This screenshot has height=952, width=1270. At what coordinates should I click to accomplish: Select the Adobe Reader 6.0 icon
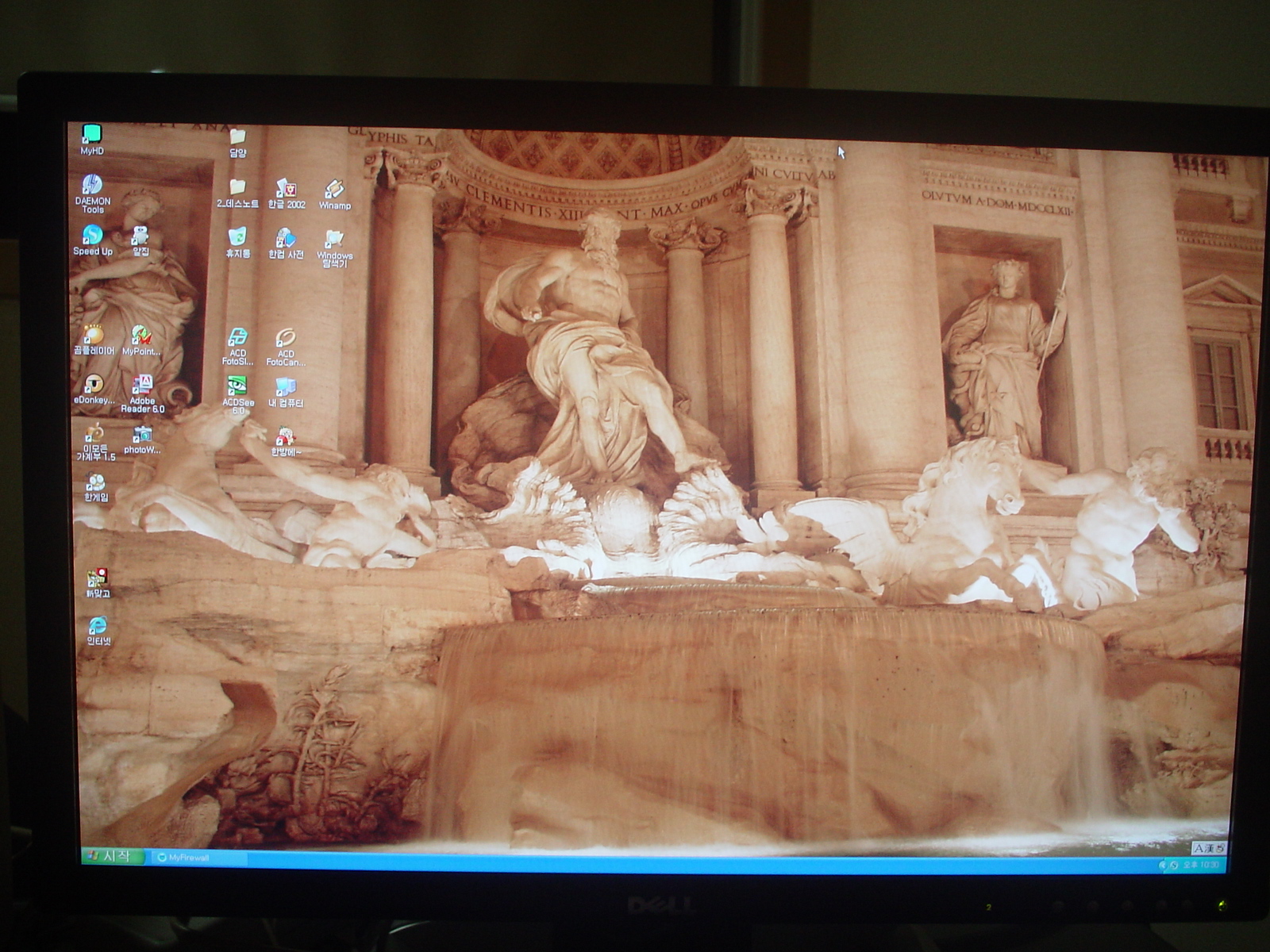coord(142,386)
